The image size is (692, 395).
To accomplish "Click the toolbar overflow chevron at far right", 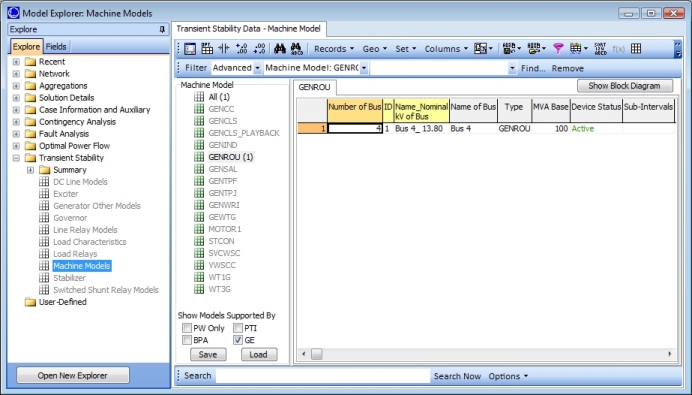I will [x=678, y=49].
